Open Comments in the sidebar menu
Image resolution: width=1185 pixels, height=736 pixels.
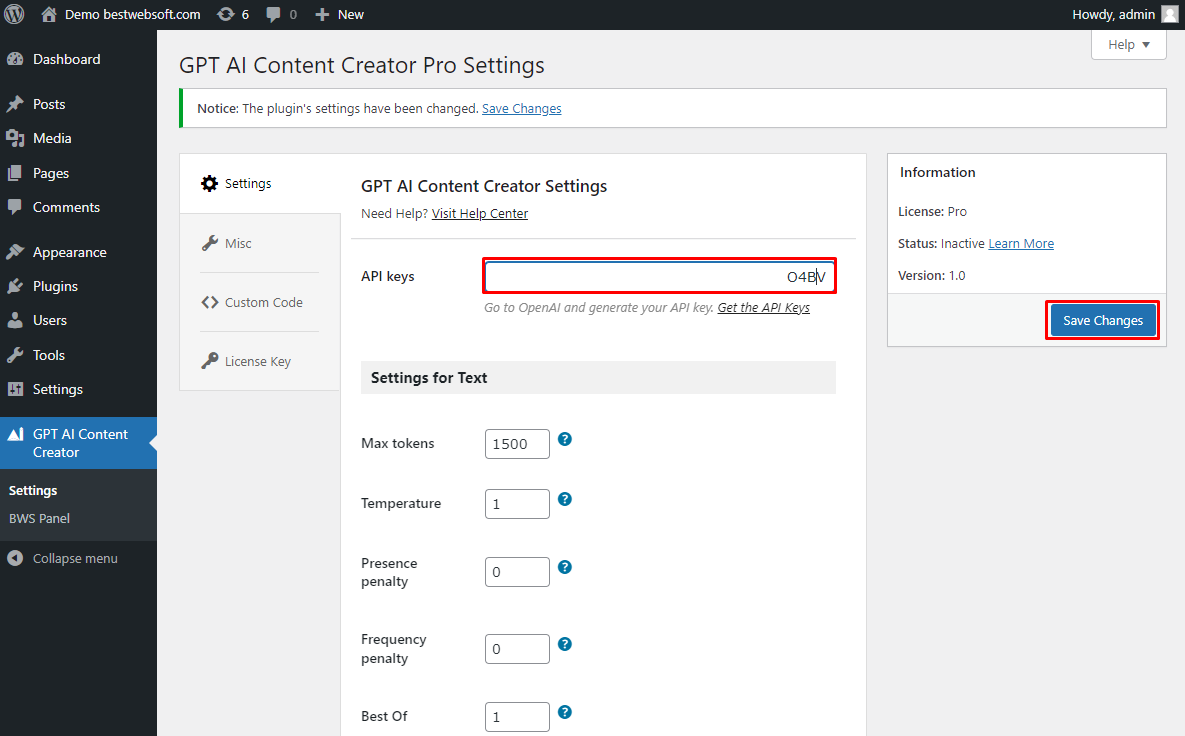67,207
